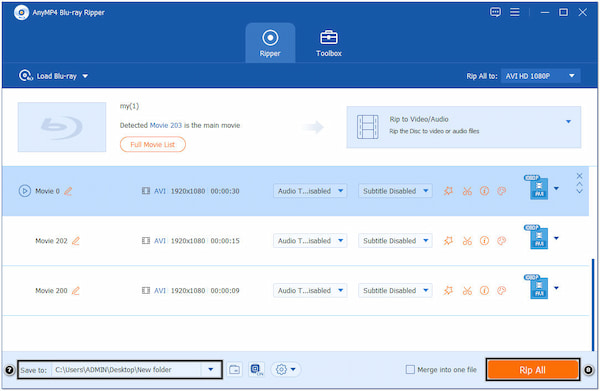This screenshot has height=391, width=600.
Task: Move Movie 0 up with the arrow
Action: pos(579,184)
